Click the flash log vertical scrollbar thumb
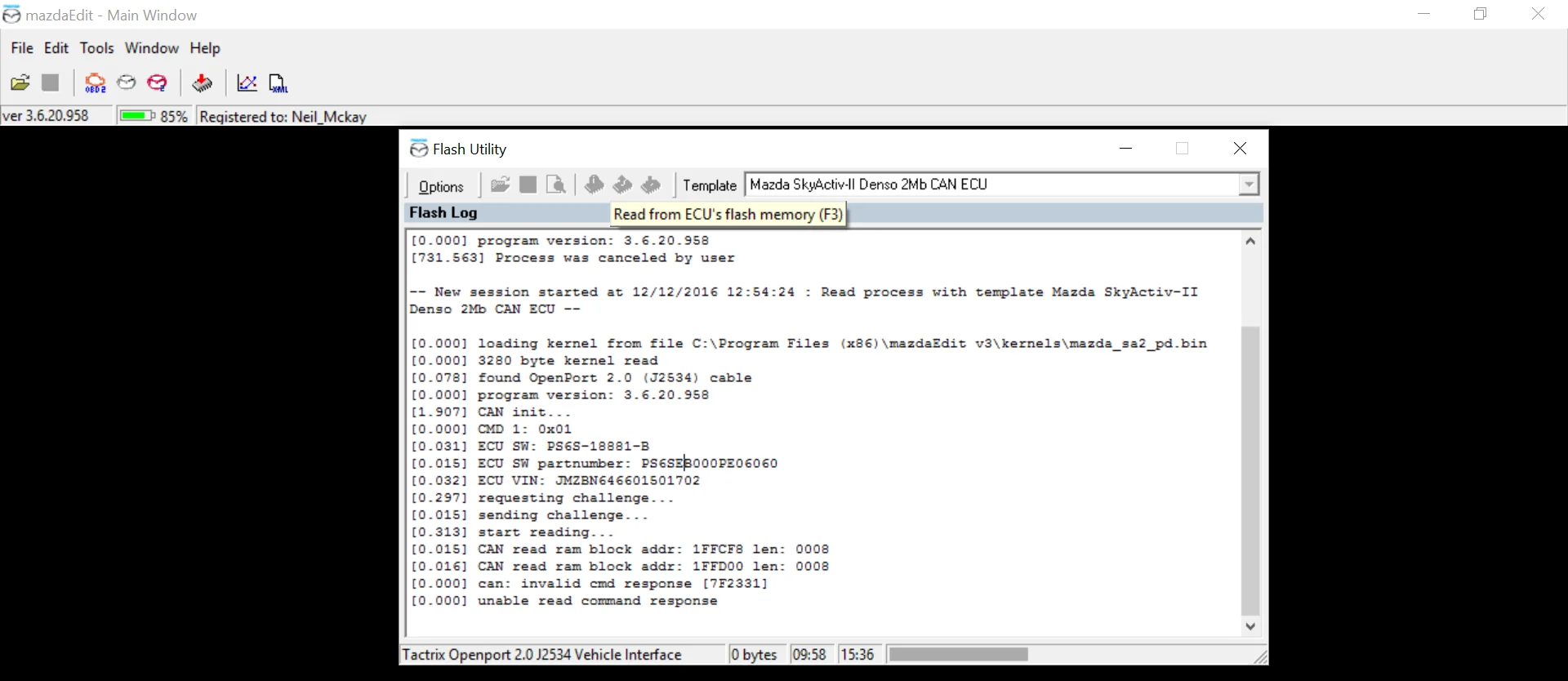The height and width of the screenshot is (681, 1568). point(1250,470)
